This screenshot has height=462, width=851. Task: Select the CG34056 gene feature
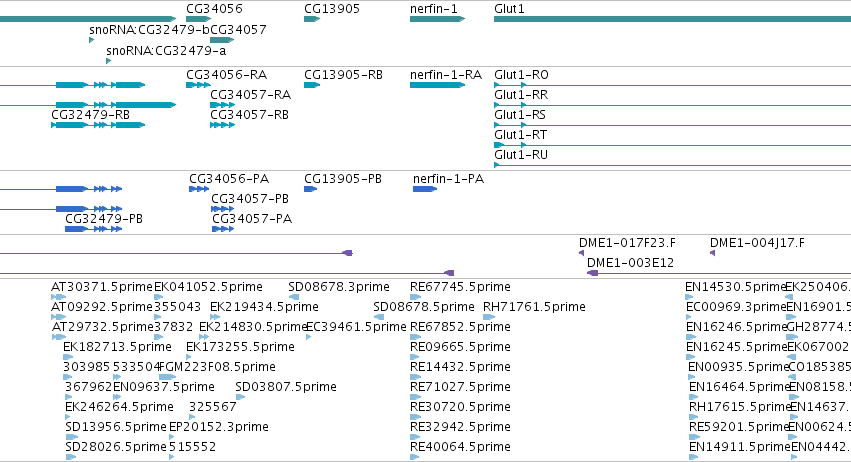click(x=198, y=19)
